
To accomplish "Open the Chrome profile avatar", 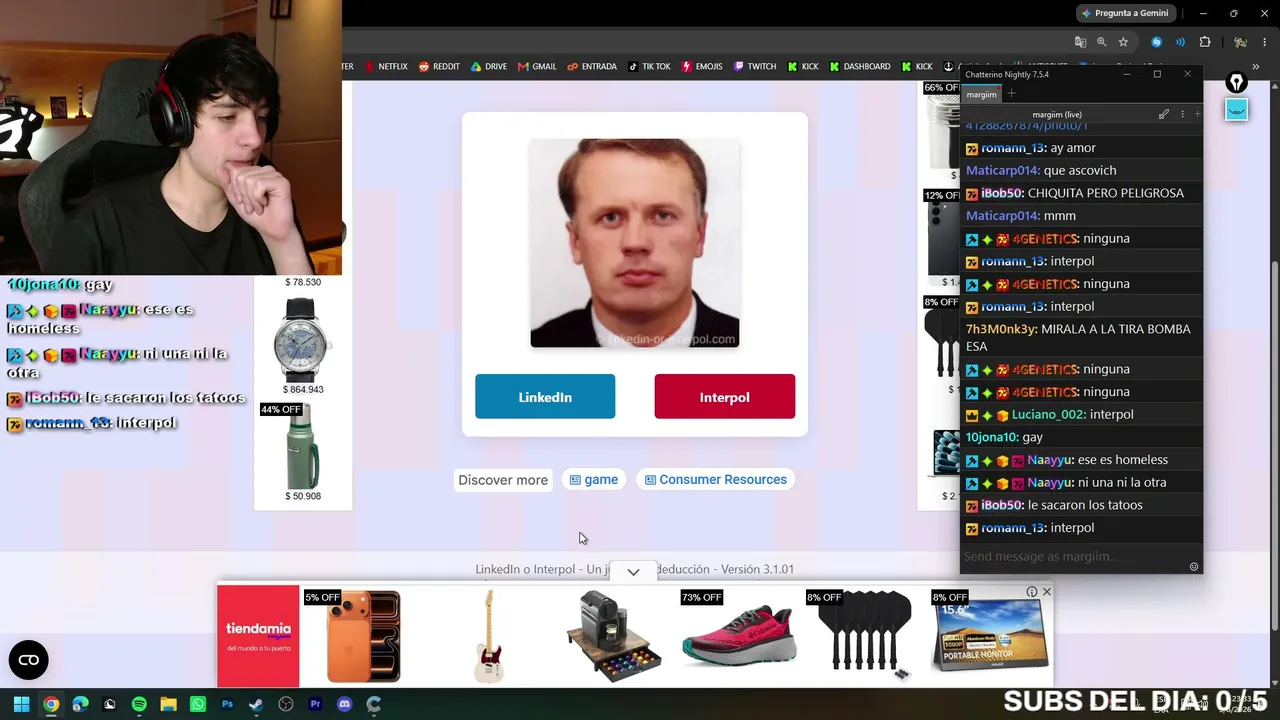I will tap(1240, 42).
